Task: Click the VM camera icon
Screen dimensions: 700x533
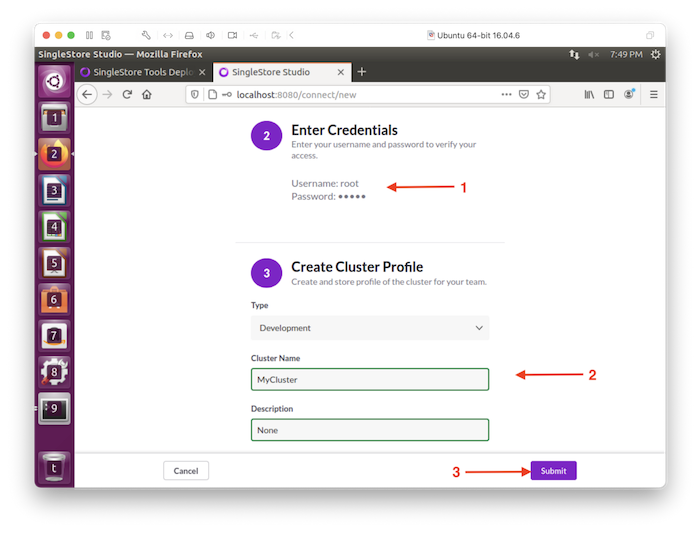Action: tap(233, 35)
